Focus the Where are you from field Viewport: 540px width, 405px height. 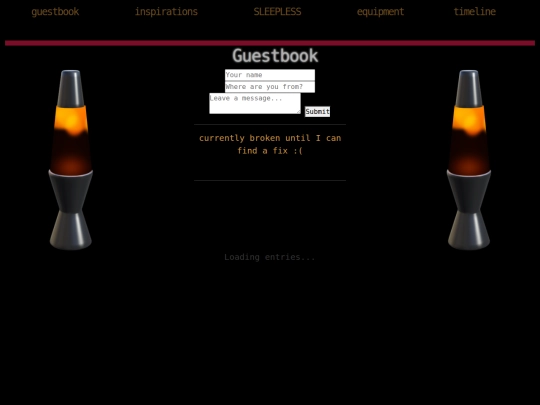(270, 87)
